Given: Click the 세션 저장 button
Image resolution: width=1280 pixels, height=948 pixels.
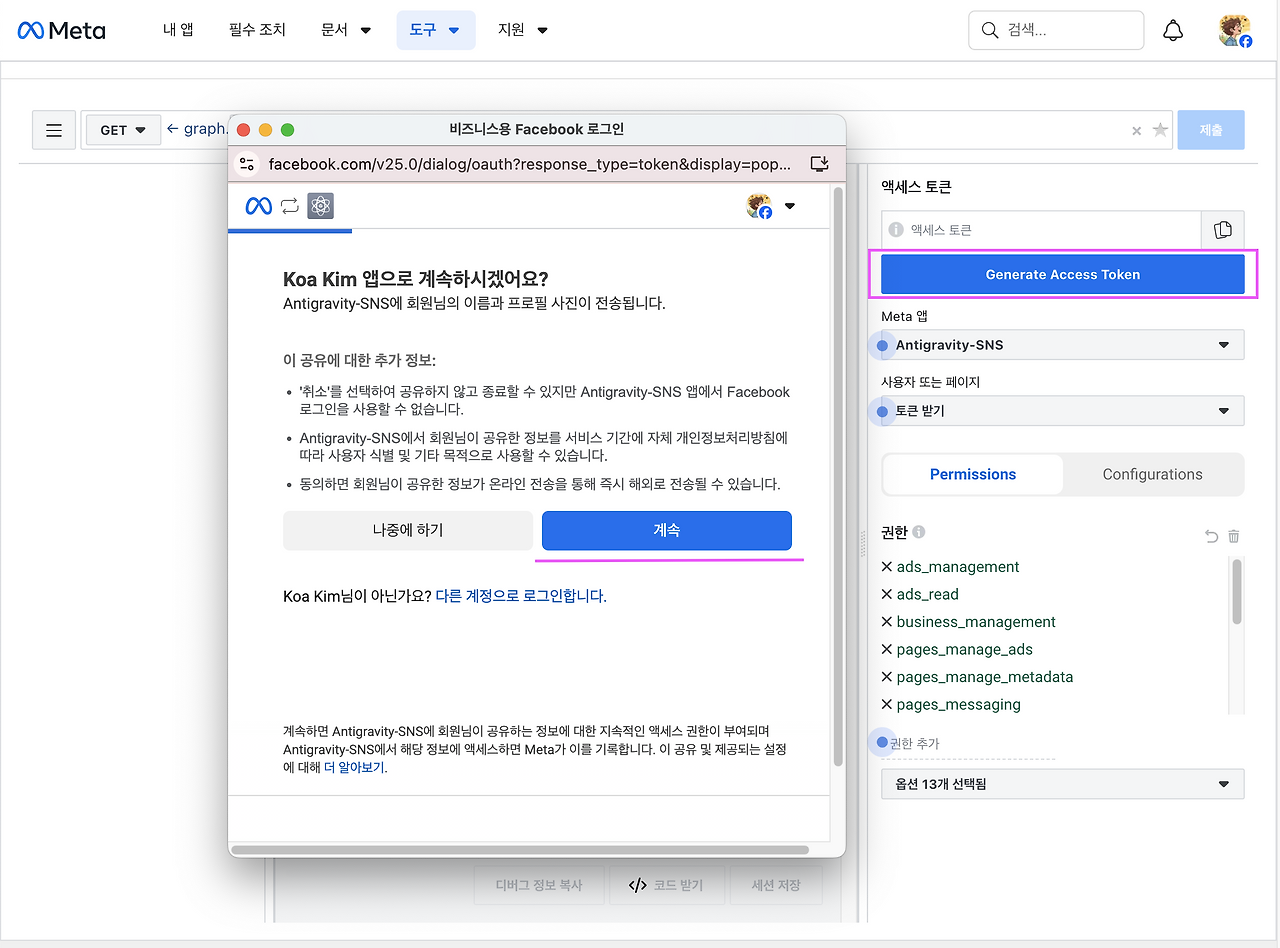Looking at the screenshot, I should [775, 885].
